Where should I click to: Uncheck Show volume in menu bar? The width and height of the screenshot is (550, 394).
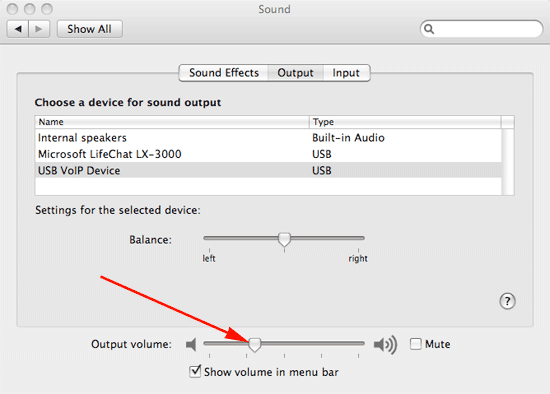(x=195, y=372)
